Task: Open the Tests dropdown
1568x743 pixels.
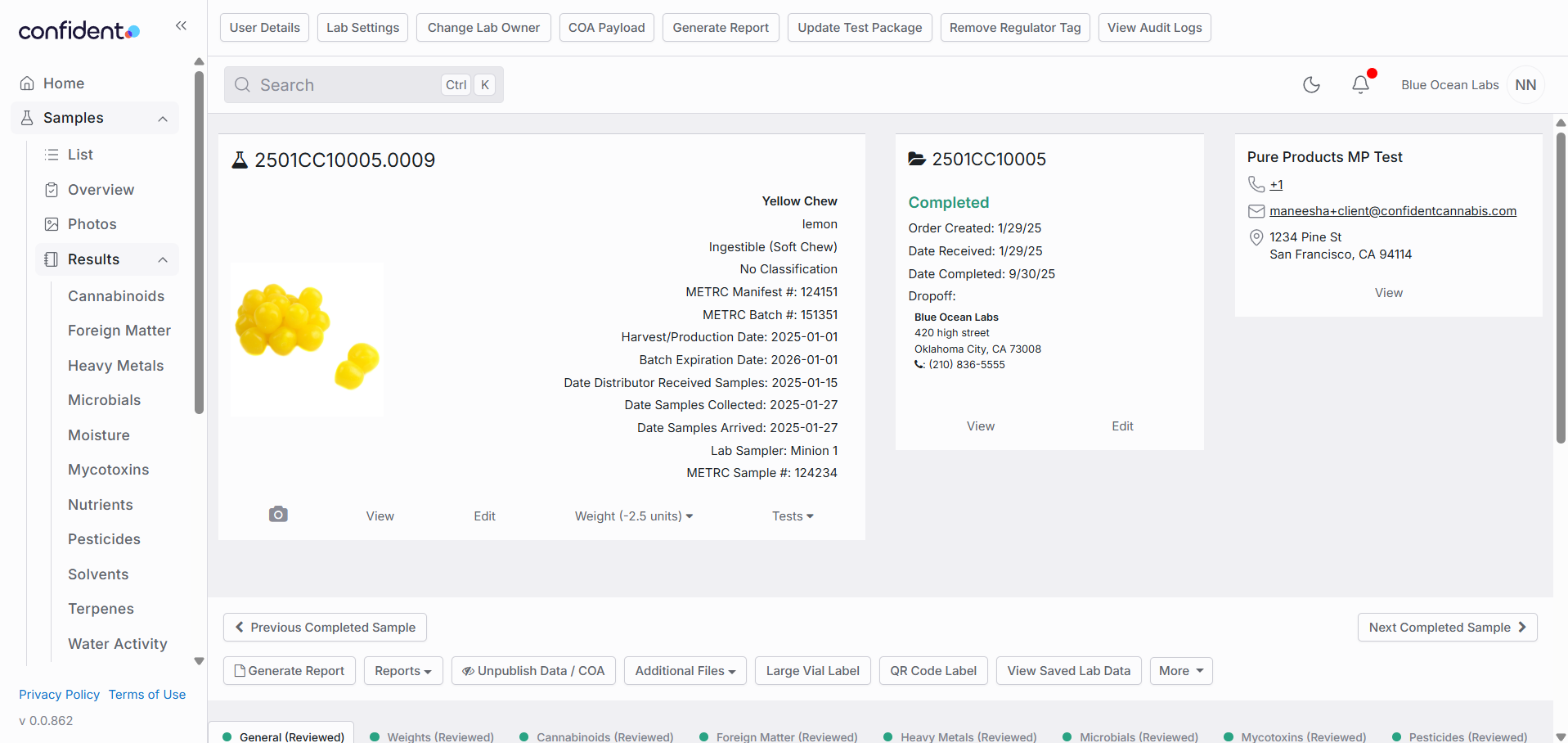Action: [793, 516]
